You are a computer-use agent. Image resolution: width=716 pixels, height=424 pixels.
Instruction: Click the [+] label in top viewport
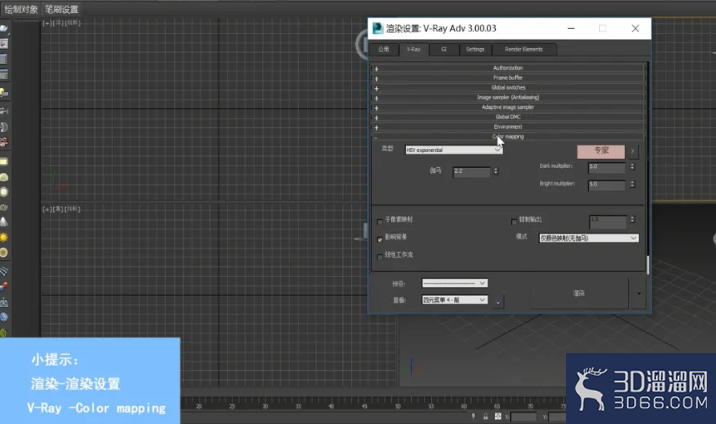(47, 23)
